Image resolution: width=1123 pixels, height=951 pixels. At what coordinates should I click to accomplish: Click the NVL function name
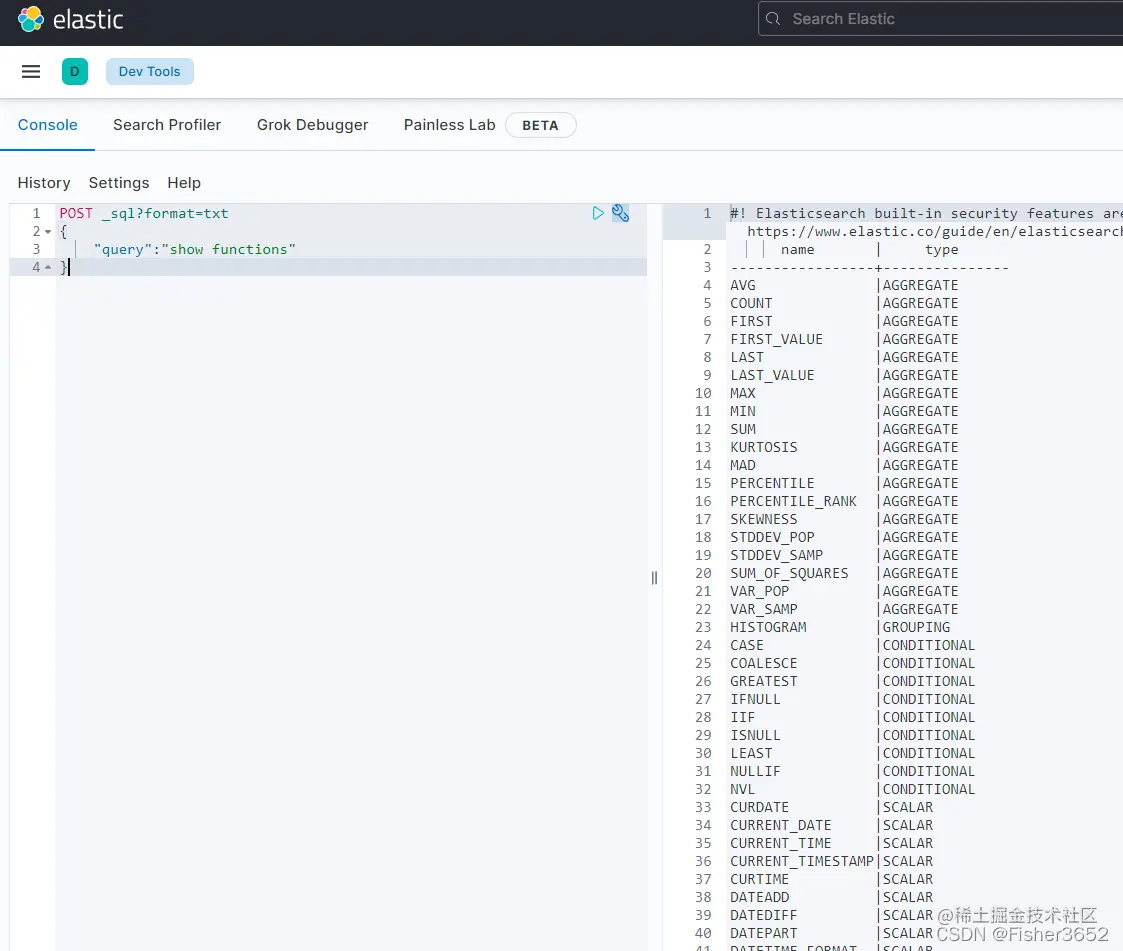743,789
